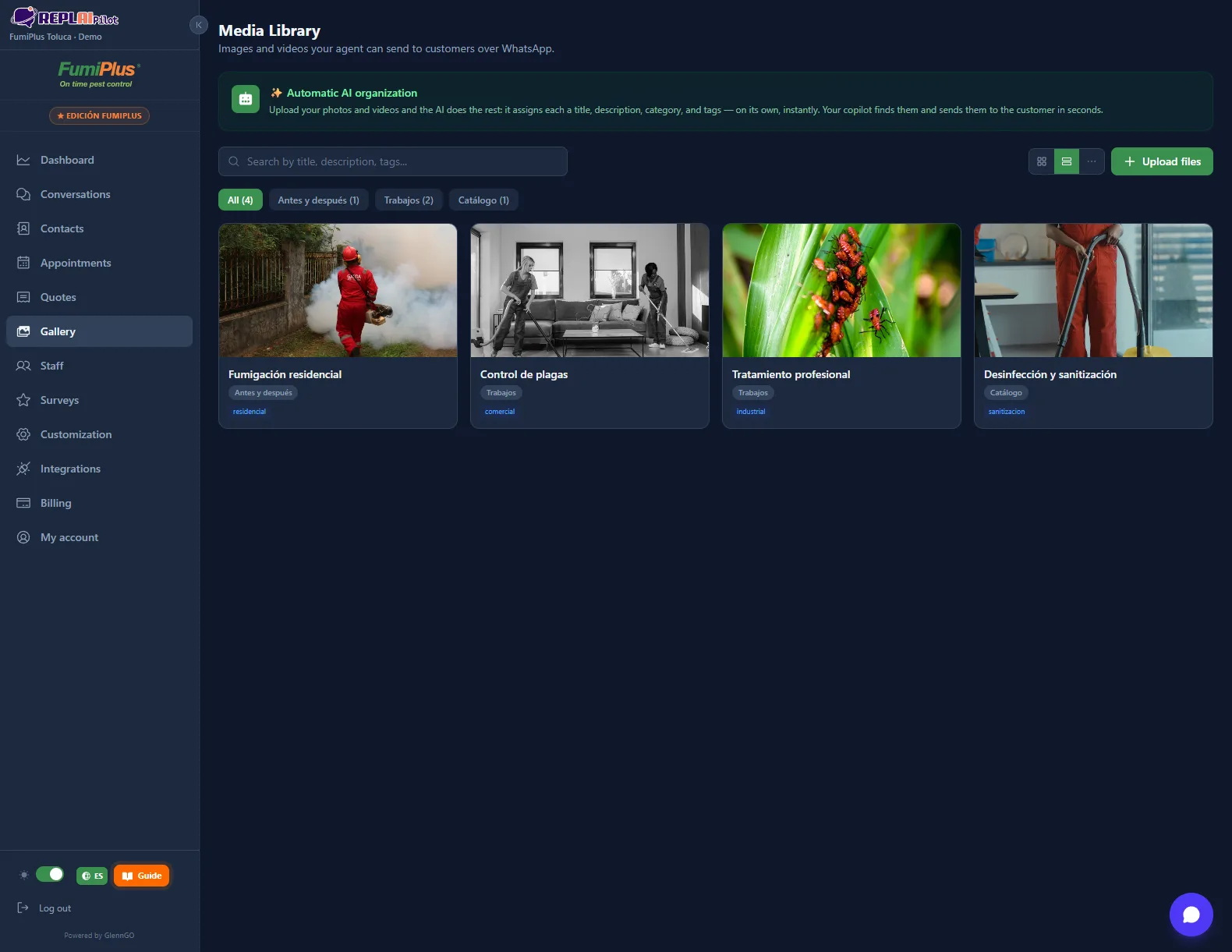Open the Desinfección y sanitización image
This screenshot has height=952, width=1232.
[1093, 291]
